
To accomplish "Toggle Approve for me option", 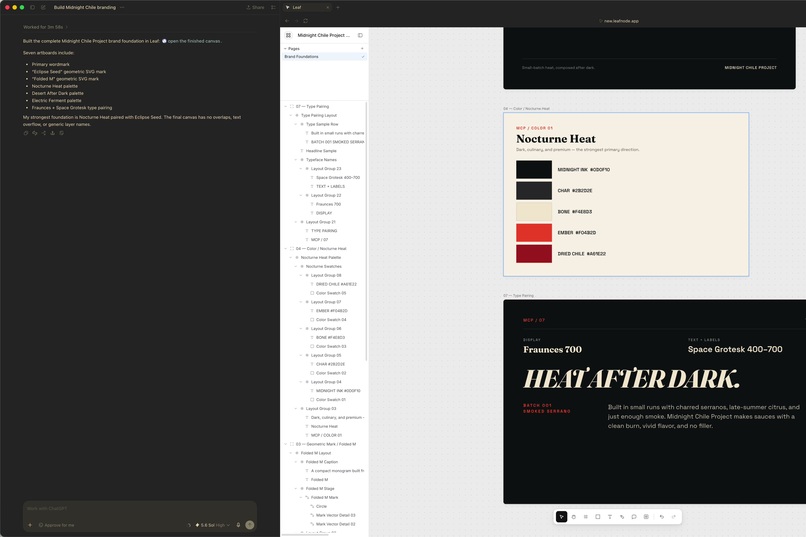I will coord(57,525).
